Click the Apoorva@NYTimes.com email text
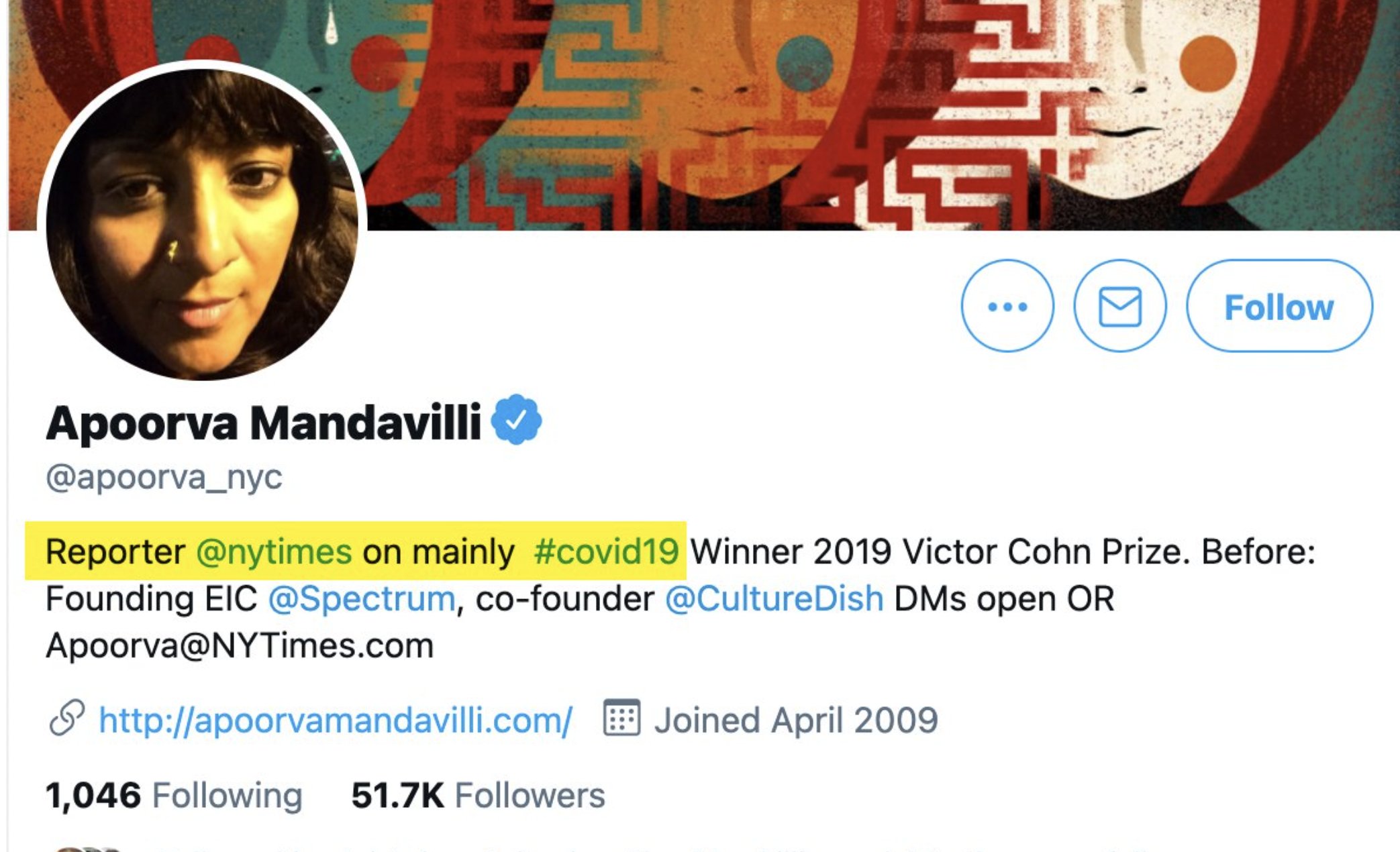The height and width of the screenshot is (852, 1400). [x=240, y=646]
